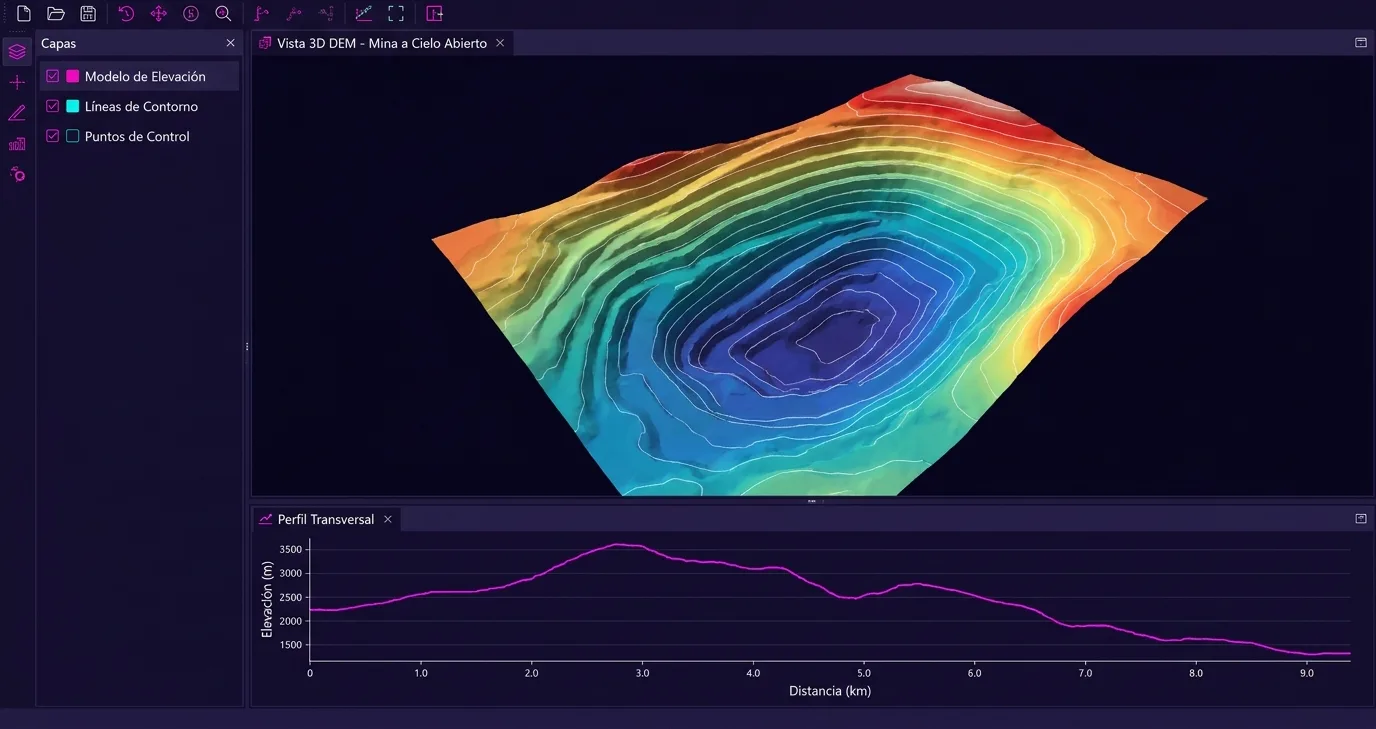Create a new document from the toolbar
Image resolution: width=1376 pixels, height=729 pixels.
[24, 14]
